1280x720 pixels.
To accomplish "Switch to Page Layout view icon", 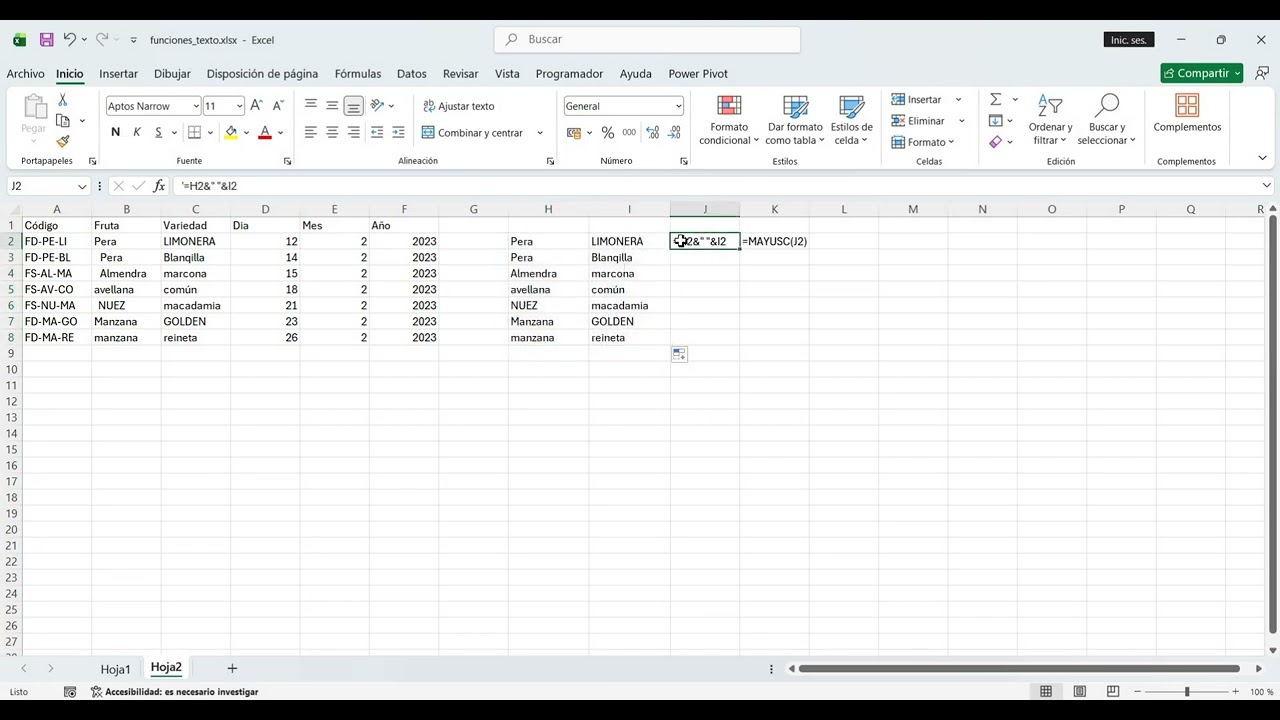I will pos(1079,692).
